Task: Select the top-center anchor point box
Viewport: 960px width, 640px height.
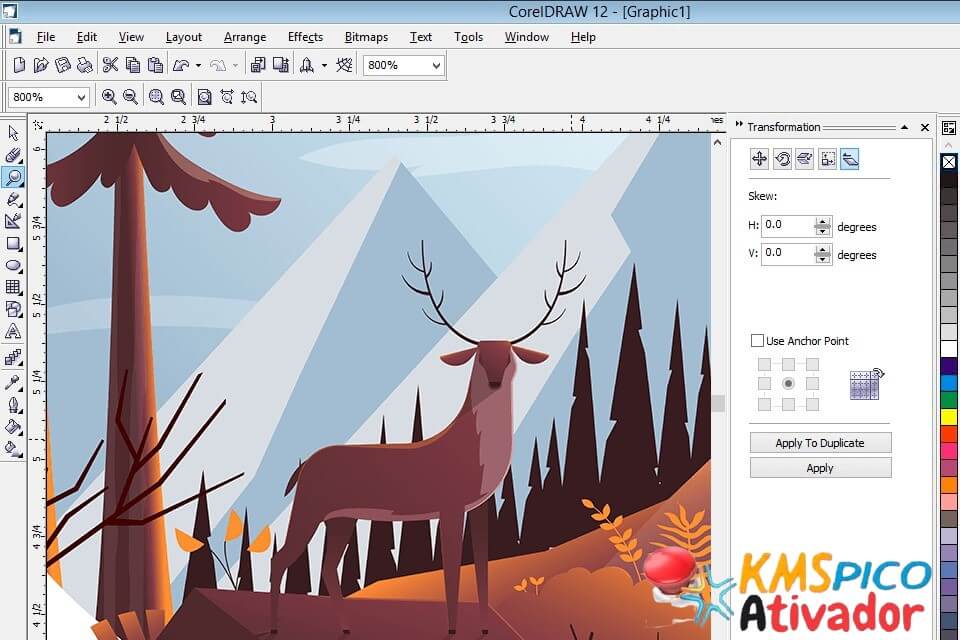Action: point(789,364)
